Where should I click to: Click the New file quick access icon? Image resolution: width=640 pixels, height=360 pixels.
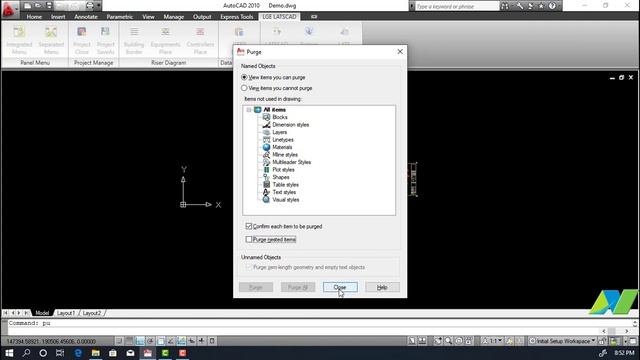tap(27, 6)
